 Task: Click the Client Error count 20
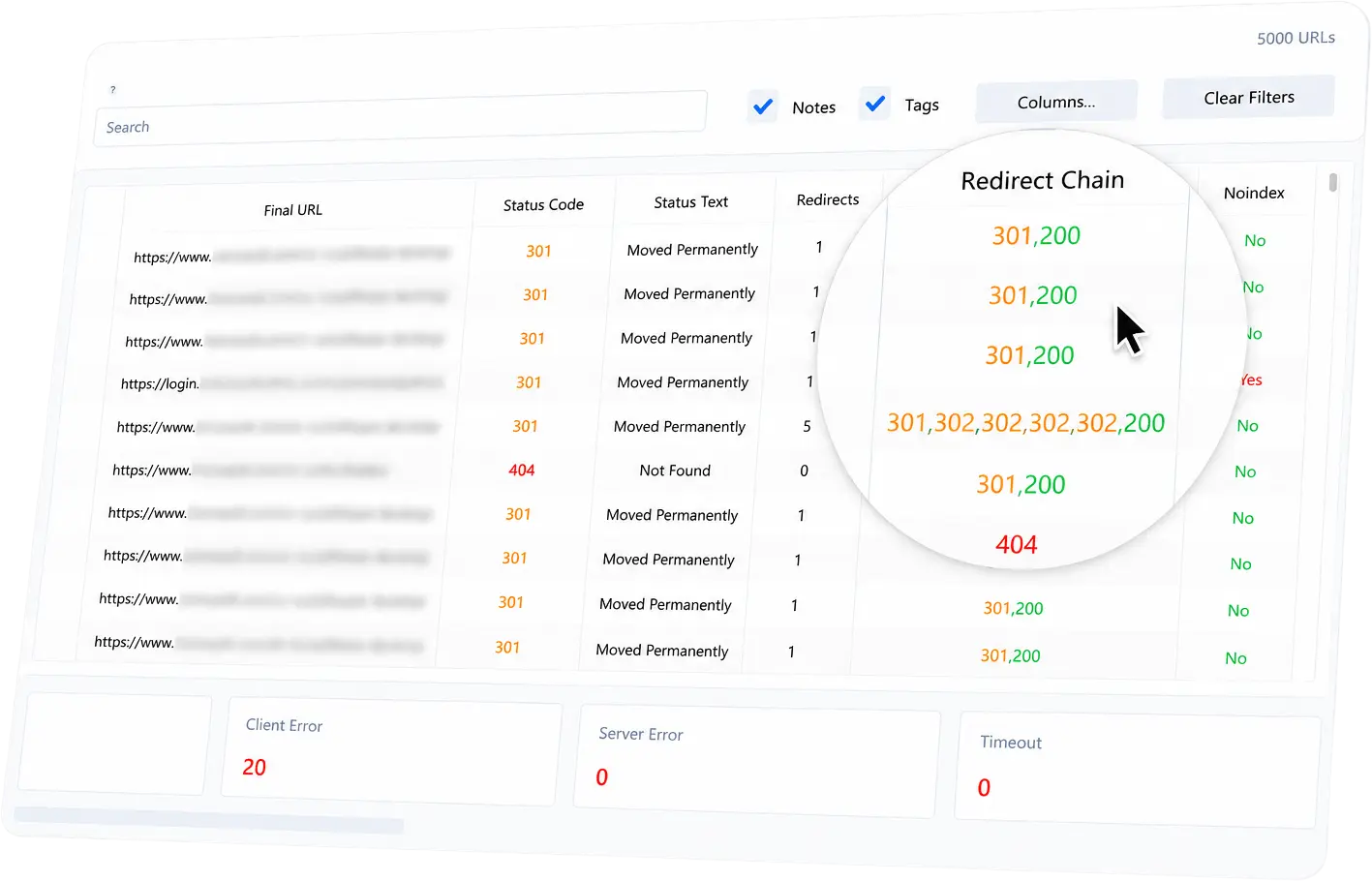(254, 767)
